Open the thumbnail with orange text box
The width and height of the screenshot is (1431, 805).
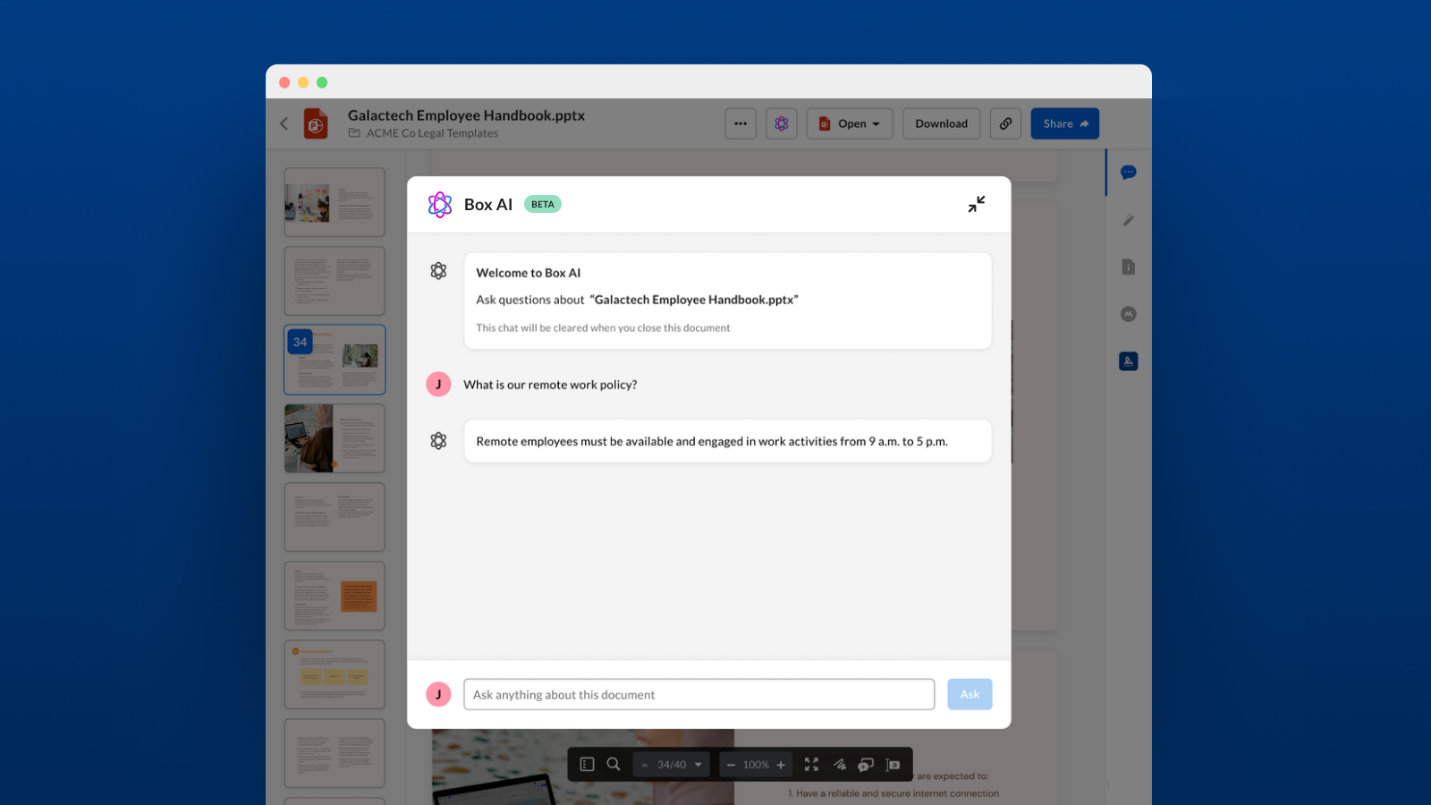pos(335,596)
